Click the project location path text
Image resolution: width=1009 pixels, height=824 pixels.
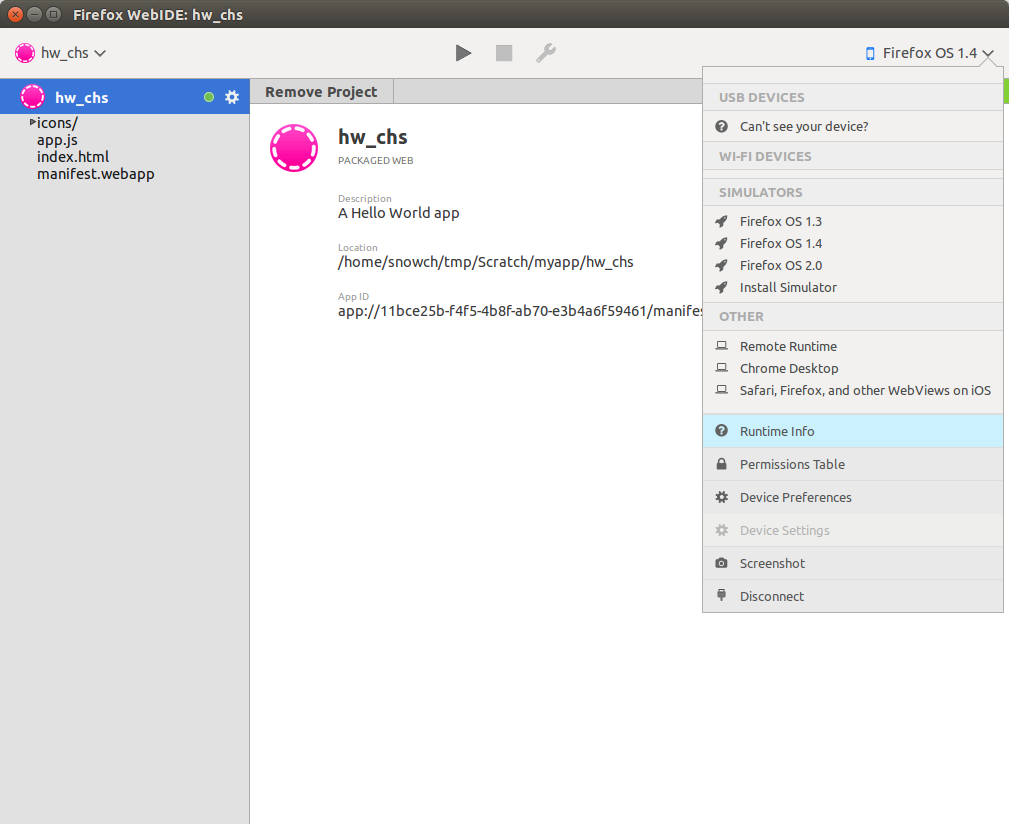(x=486, y=262)
